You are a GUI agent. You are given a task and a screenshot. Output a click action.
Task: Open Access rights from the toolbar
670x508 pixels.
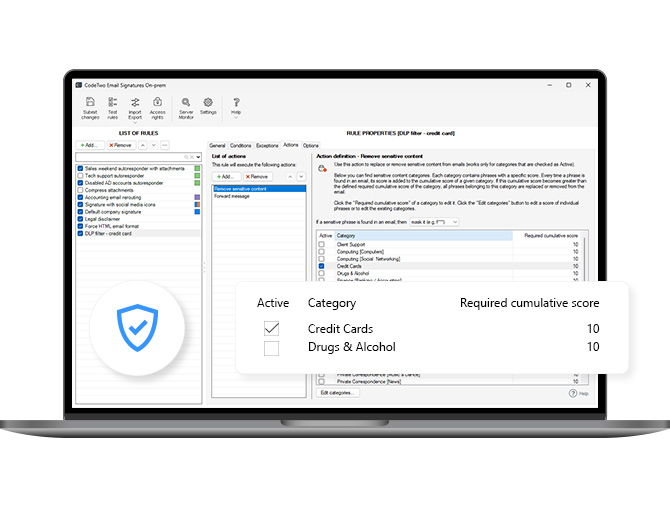[158, 106]
